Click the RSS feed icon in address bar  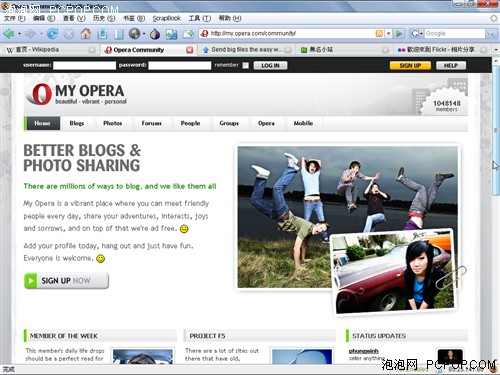click(379, 33)
